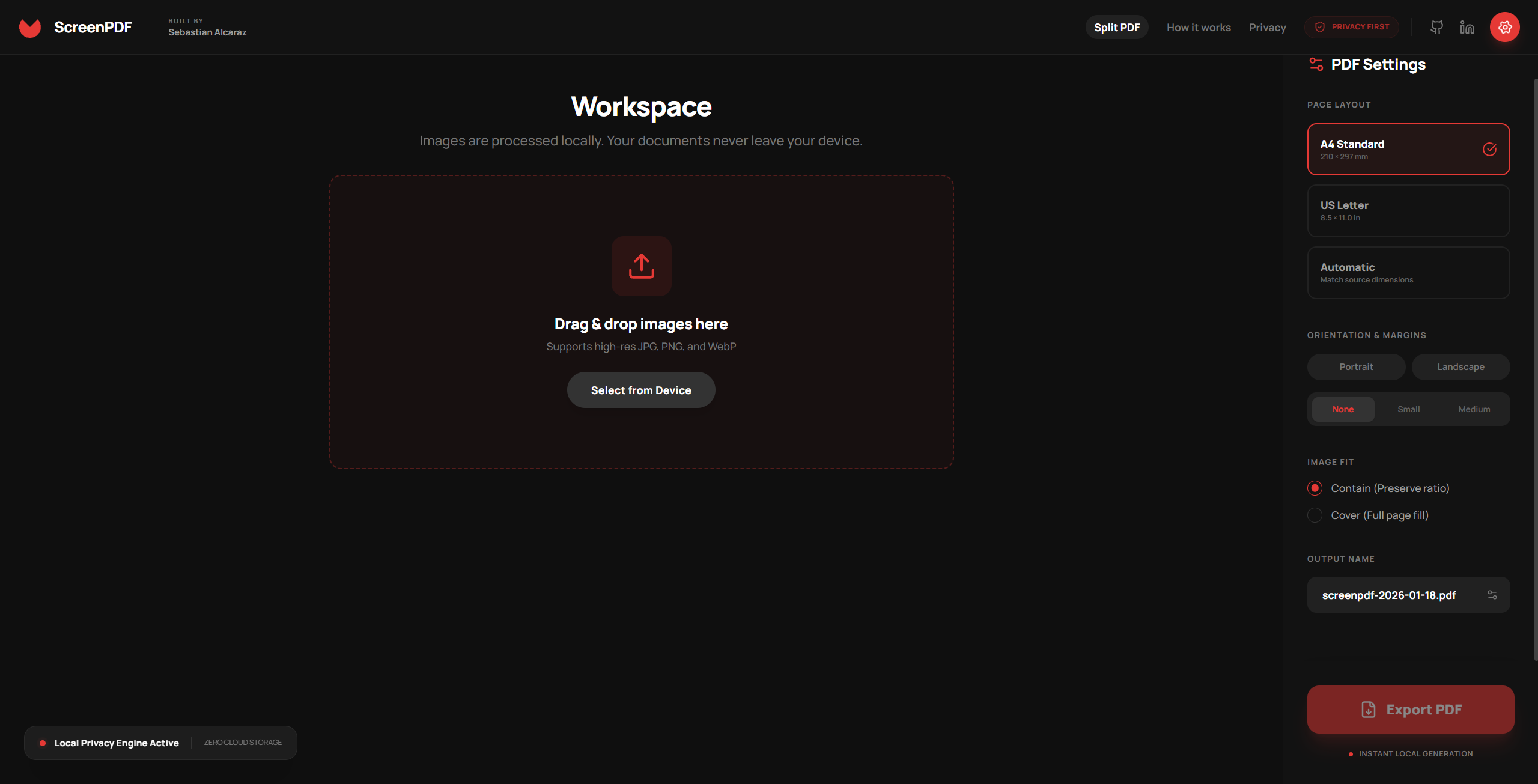Click the Export PDF button
Image resolution: width=1538 pixels, height=784 pixels.
(1410, 710)
